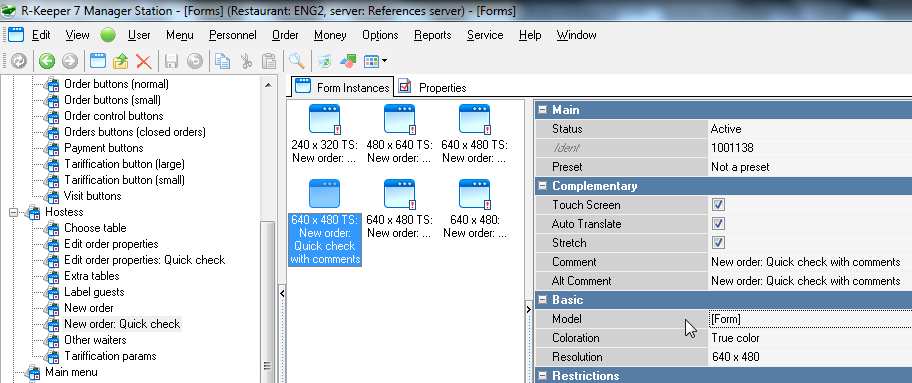Select Order buttons (normal) tree item
This screenshot has height=383, width=912.
coord(116,84)
